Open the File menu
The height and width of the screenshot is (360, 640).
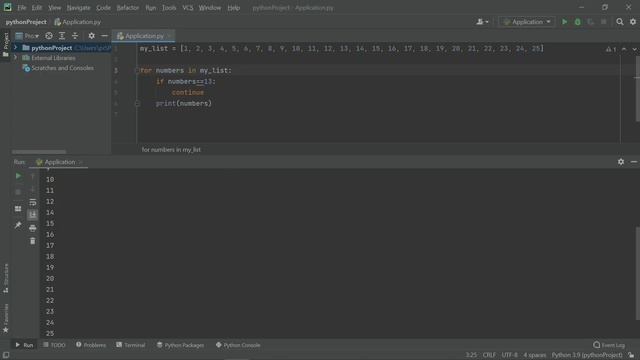click(22, 8)
